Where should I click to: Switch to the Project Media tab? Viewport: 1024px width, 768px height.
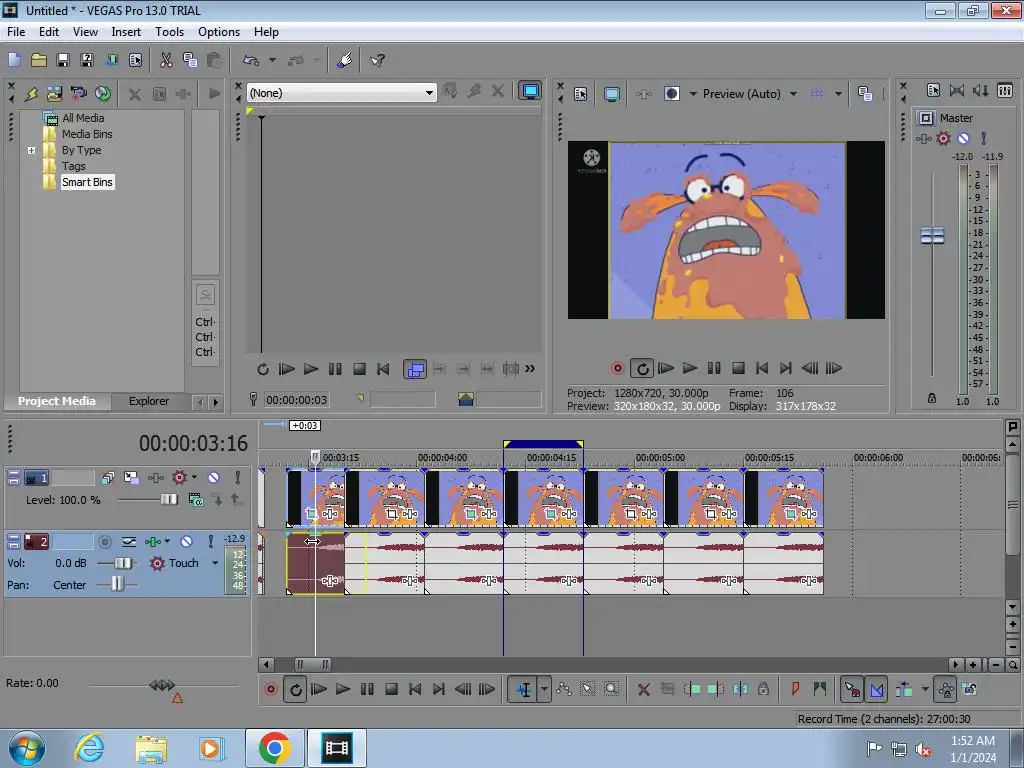tap(57, 401)
